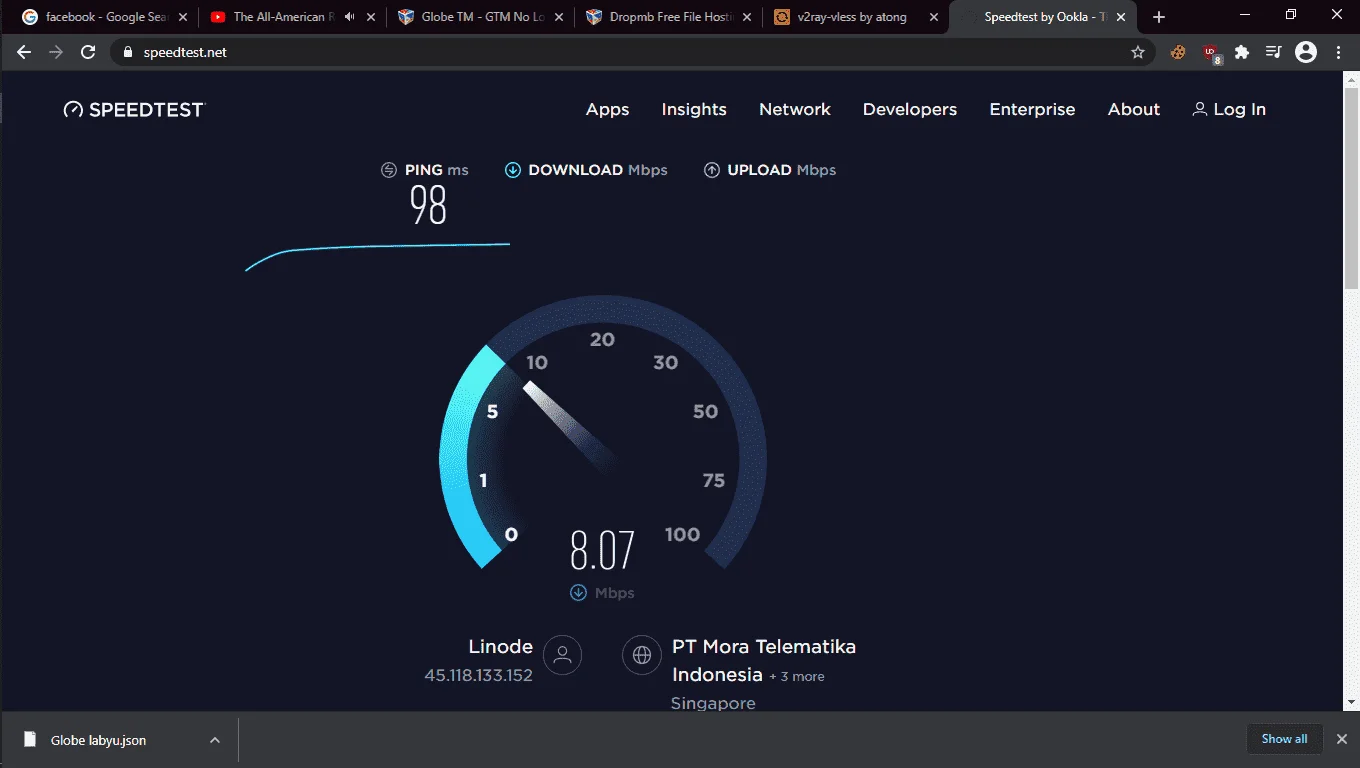Click the Log In user icon

pyautogui.click(x=1200, y=109)
